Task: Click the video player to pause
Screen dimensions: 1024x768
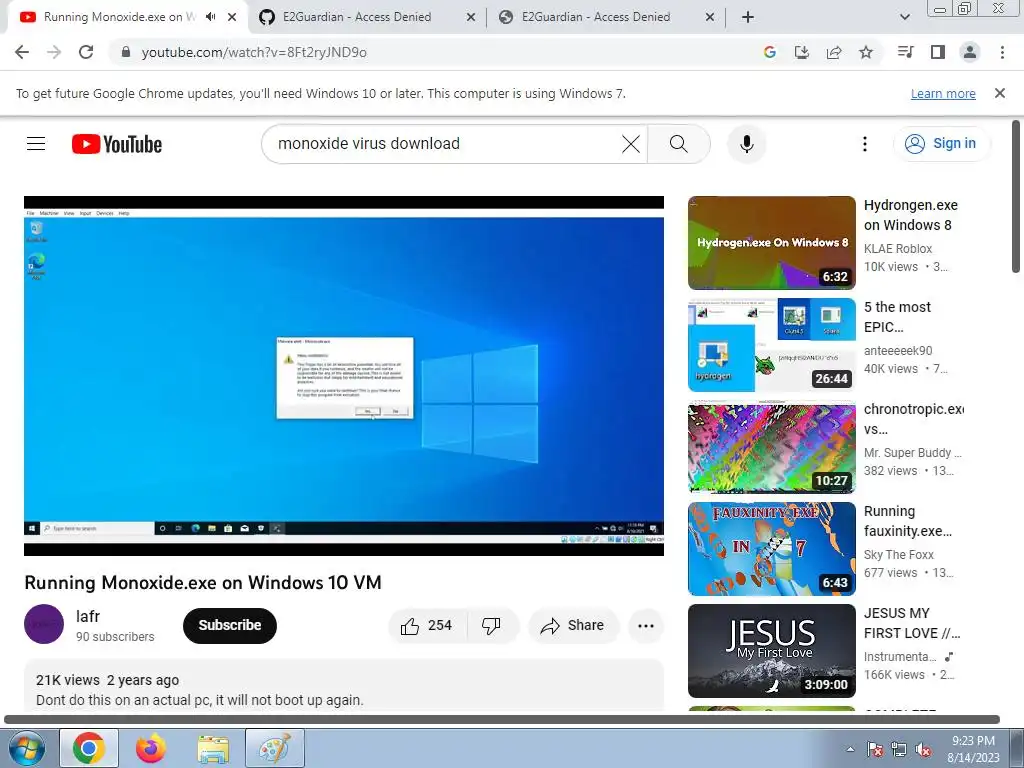Action: (x=344, y=376)
